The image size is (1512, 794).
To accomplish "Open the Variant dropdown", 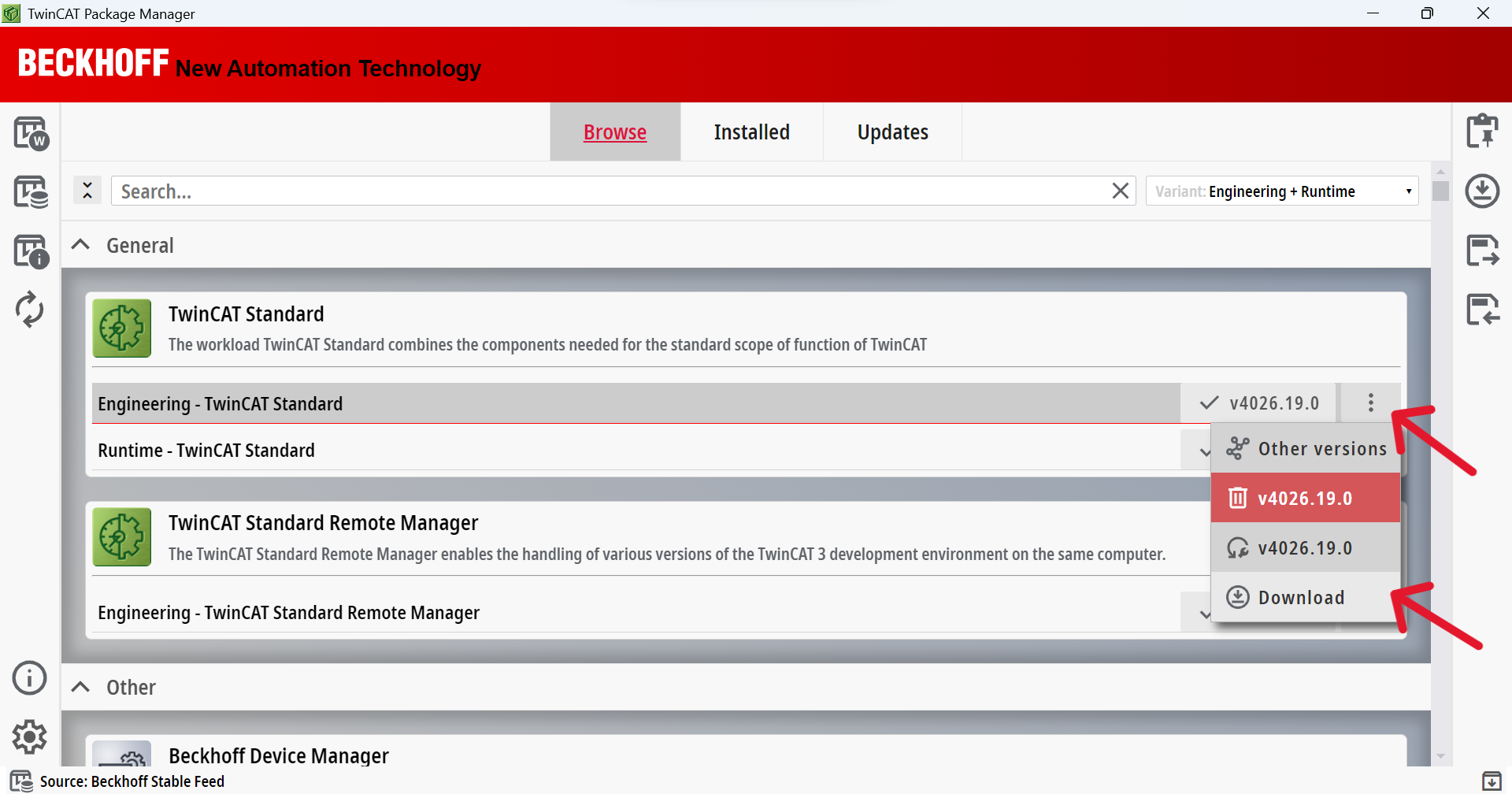I will [x=1282, y=191].
